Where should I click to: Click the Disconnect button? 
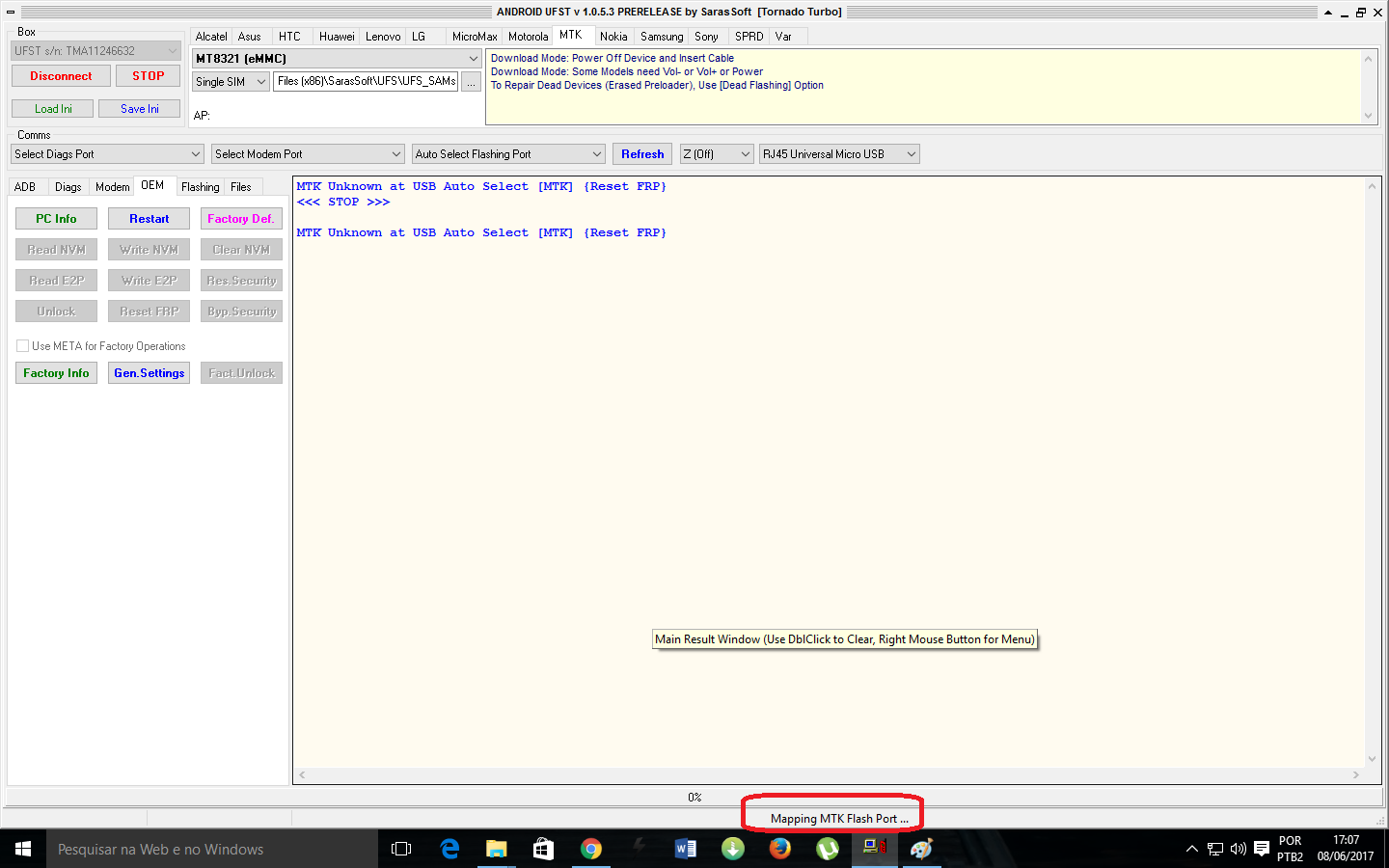click(x=61, y=76)
